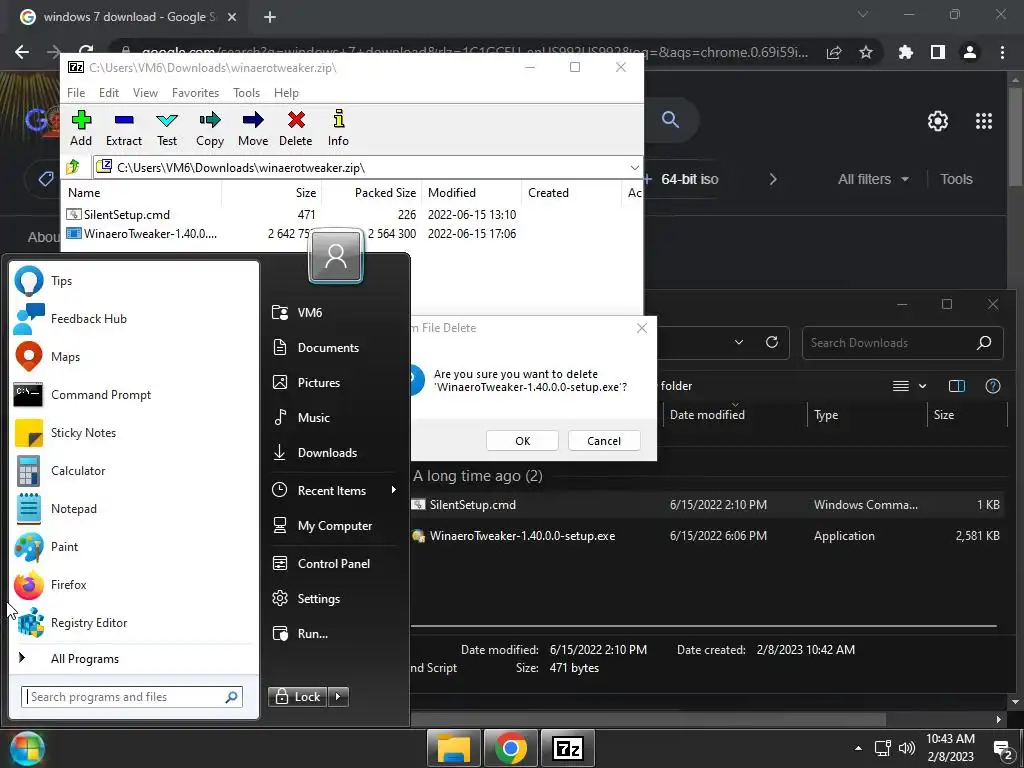Cancel the File Delete dialog
Screen dimensions: 1024x768
click(x=604, y=441)
